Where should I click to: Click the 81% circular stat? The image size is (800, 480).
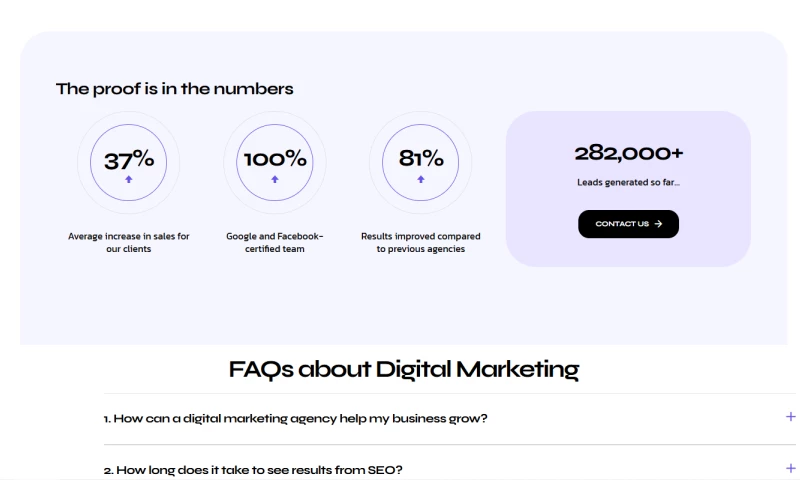pos(421,160)
